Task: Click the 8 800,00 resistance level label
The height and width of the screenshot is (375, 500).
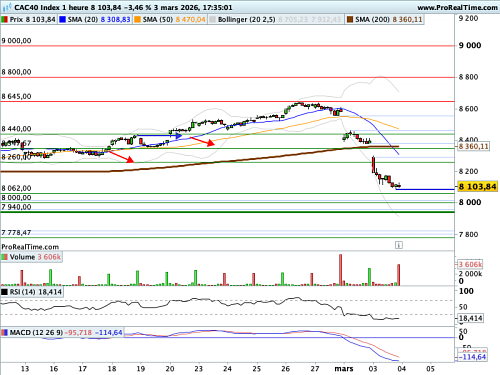Action: (x=16, y=72)
